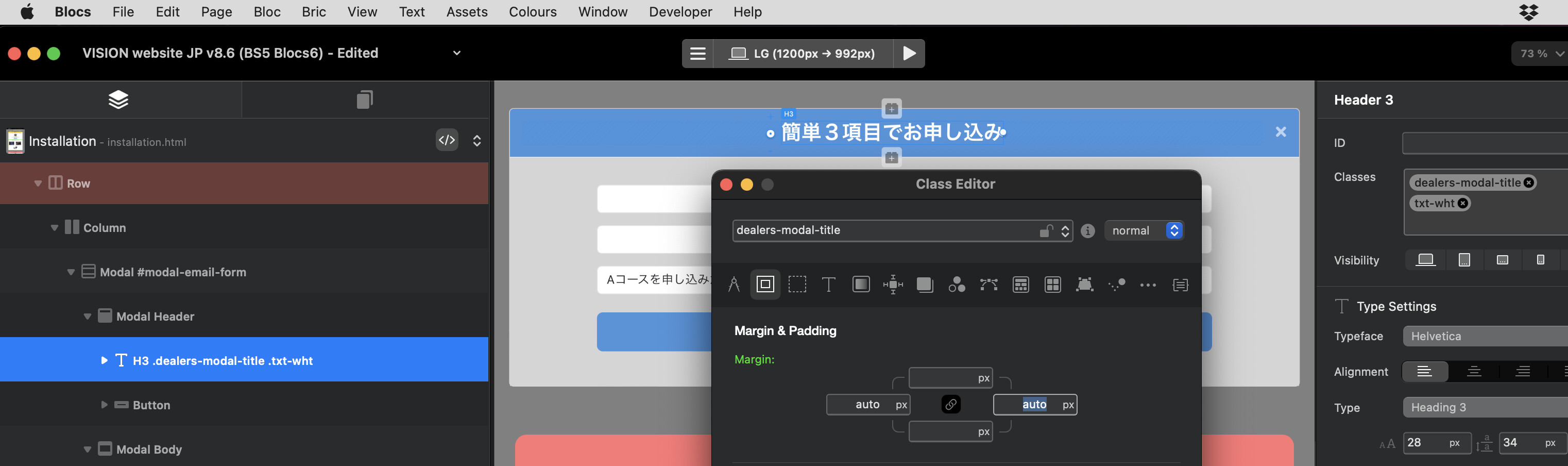Viewport: 1568px width, 466px height.
Task: Click the info icon next to the class name
Action: point(1087,231)
